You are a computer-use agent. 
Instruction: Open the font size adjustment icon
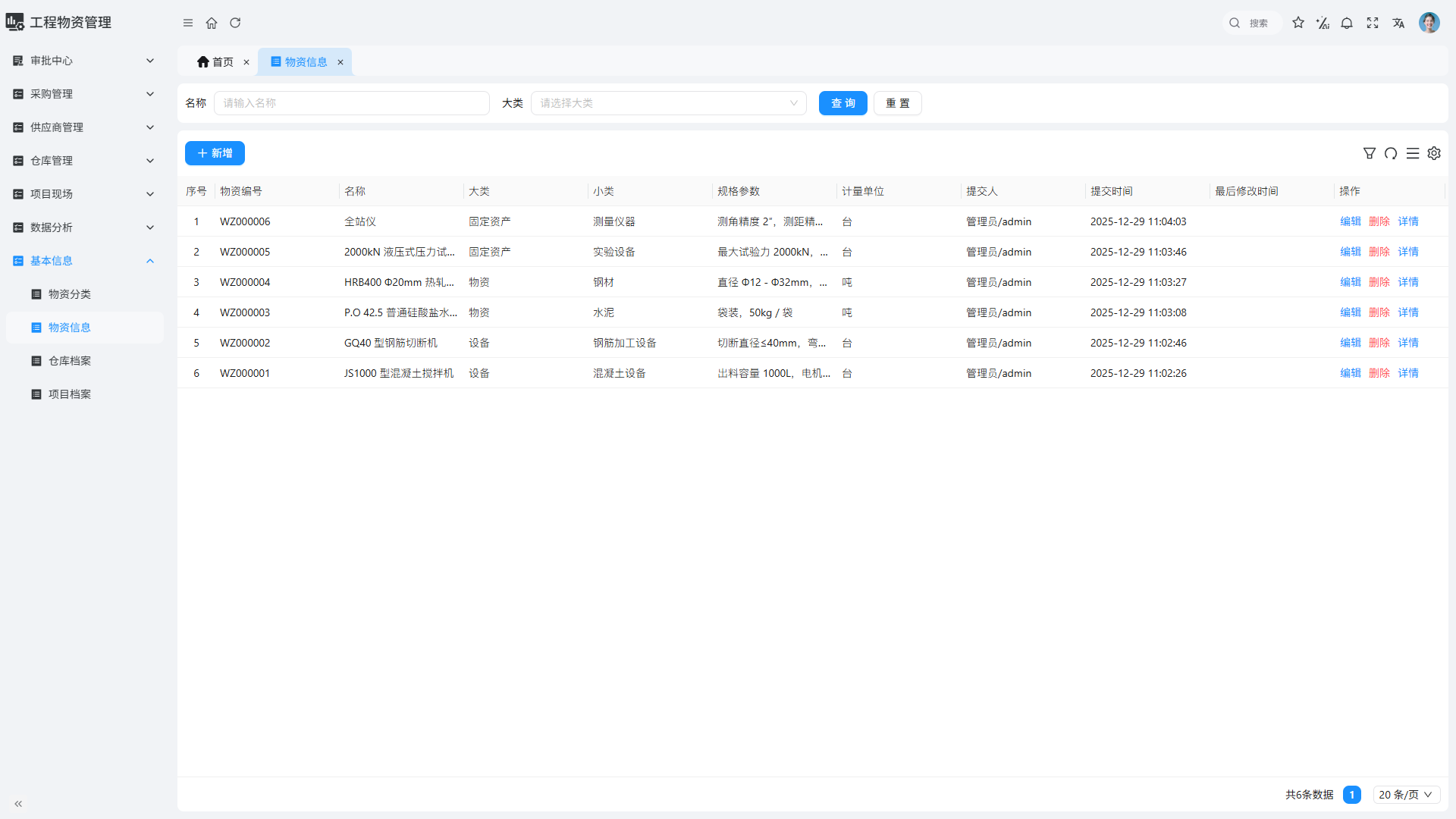[1323, 23]
